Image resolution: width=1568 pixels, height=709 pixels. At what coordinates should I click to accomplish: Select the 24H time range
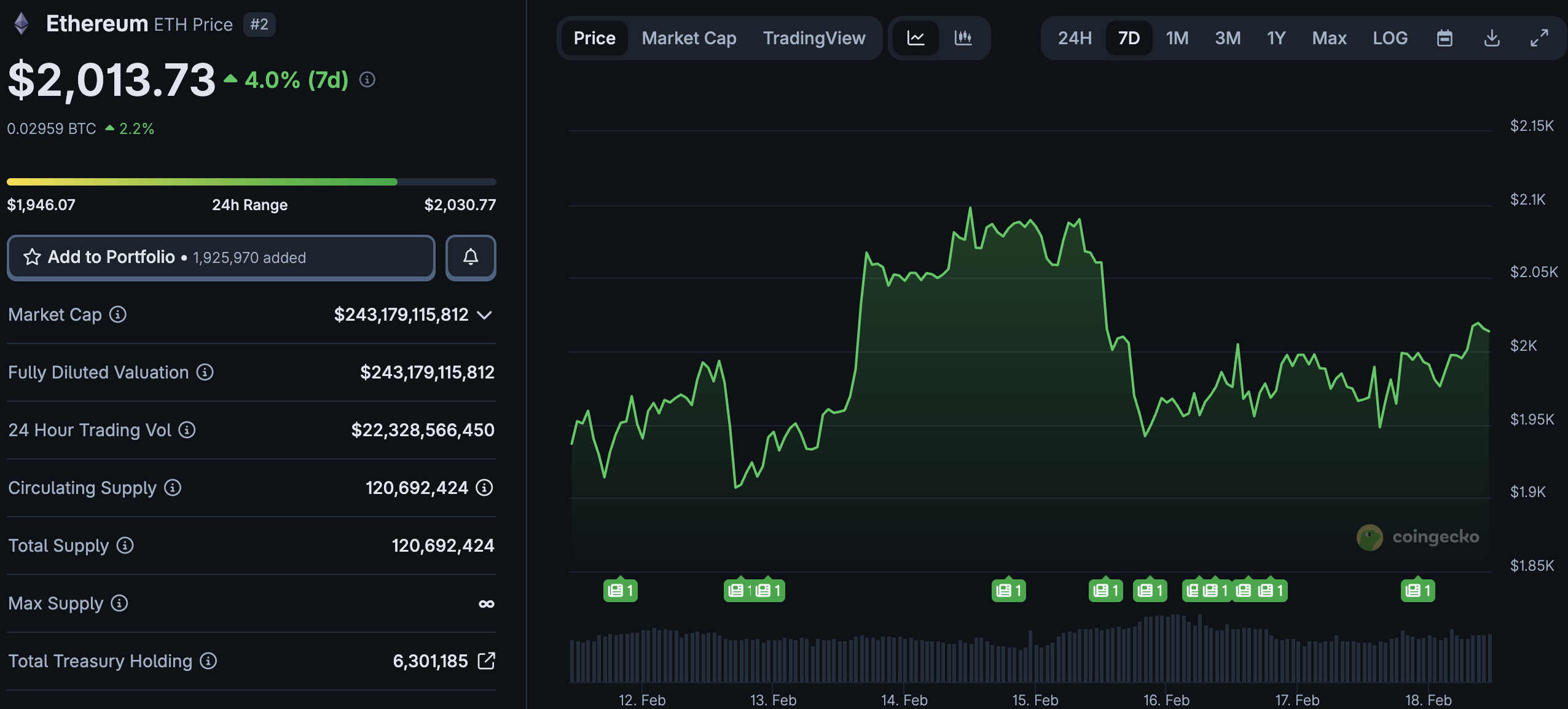pyautogui.click(x=1075, y=38)
